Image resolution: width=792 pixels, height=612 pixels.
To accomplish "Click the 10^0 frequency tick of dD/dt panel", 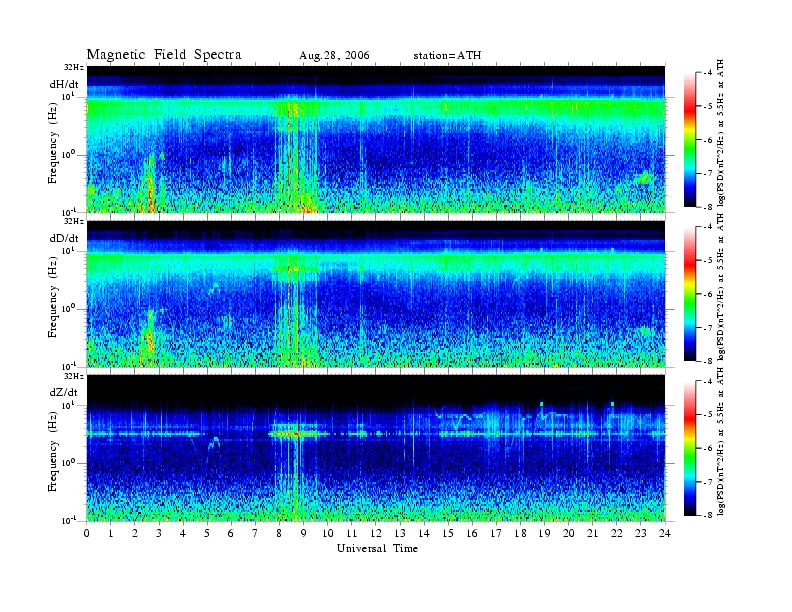I will 68,308.
